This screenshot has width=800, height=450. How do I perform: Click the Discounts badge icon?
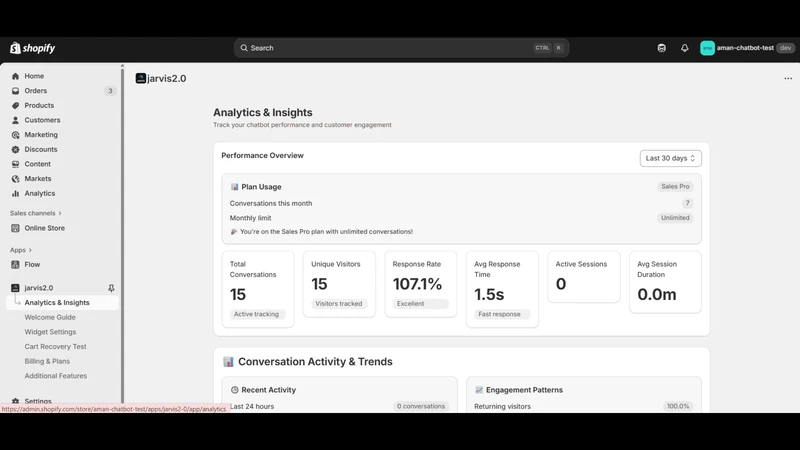point(15,149)
